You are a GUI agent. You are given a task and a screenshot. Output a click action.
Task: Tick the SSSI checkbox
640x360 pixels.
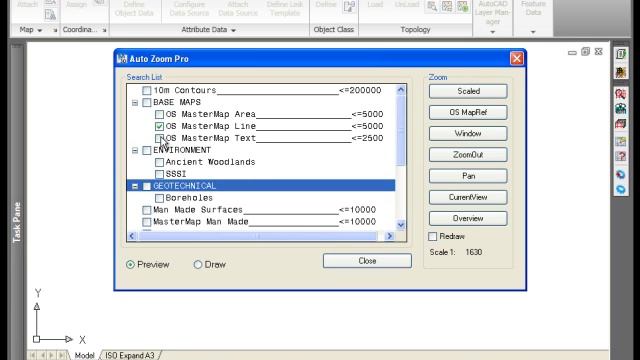pos(159,174)
